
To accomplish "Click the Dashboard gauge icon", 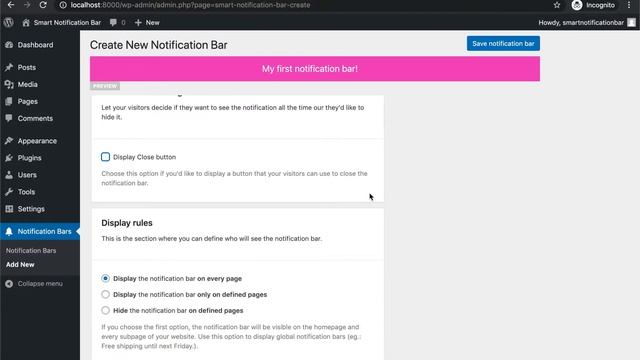I will pyautogui.click(x=9, y=45).
